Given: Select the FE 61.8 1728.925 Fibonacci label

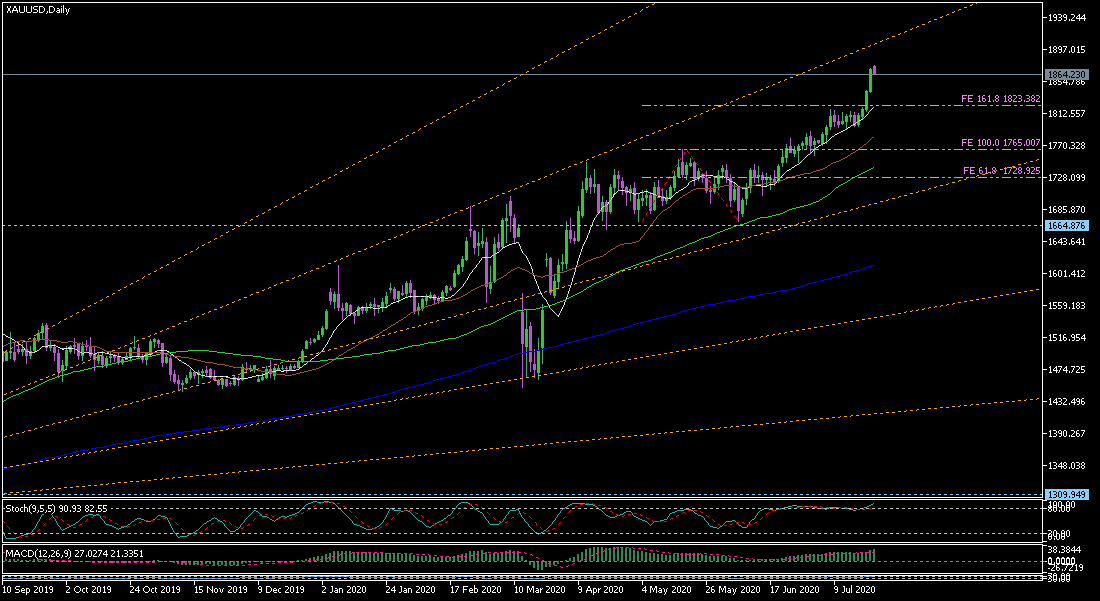Looking at the screenshot, I should 1001,170.
